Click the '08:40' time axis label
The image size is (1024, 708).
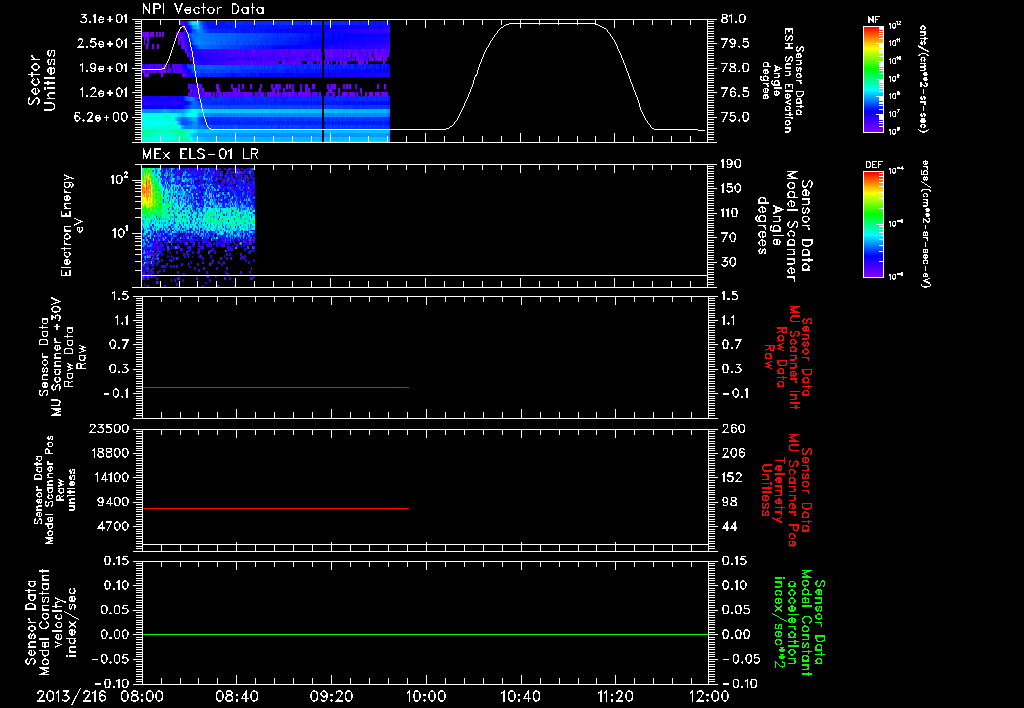coord(237,696)
